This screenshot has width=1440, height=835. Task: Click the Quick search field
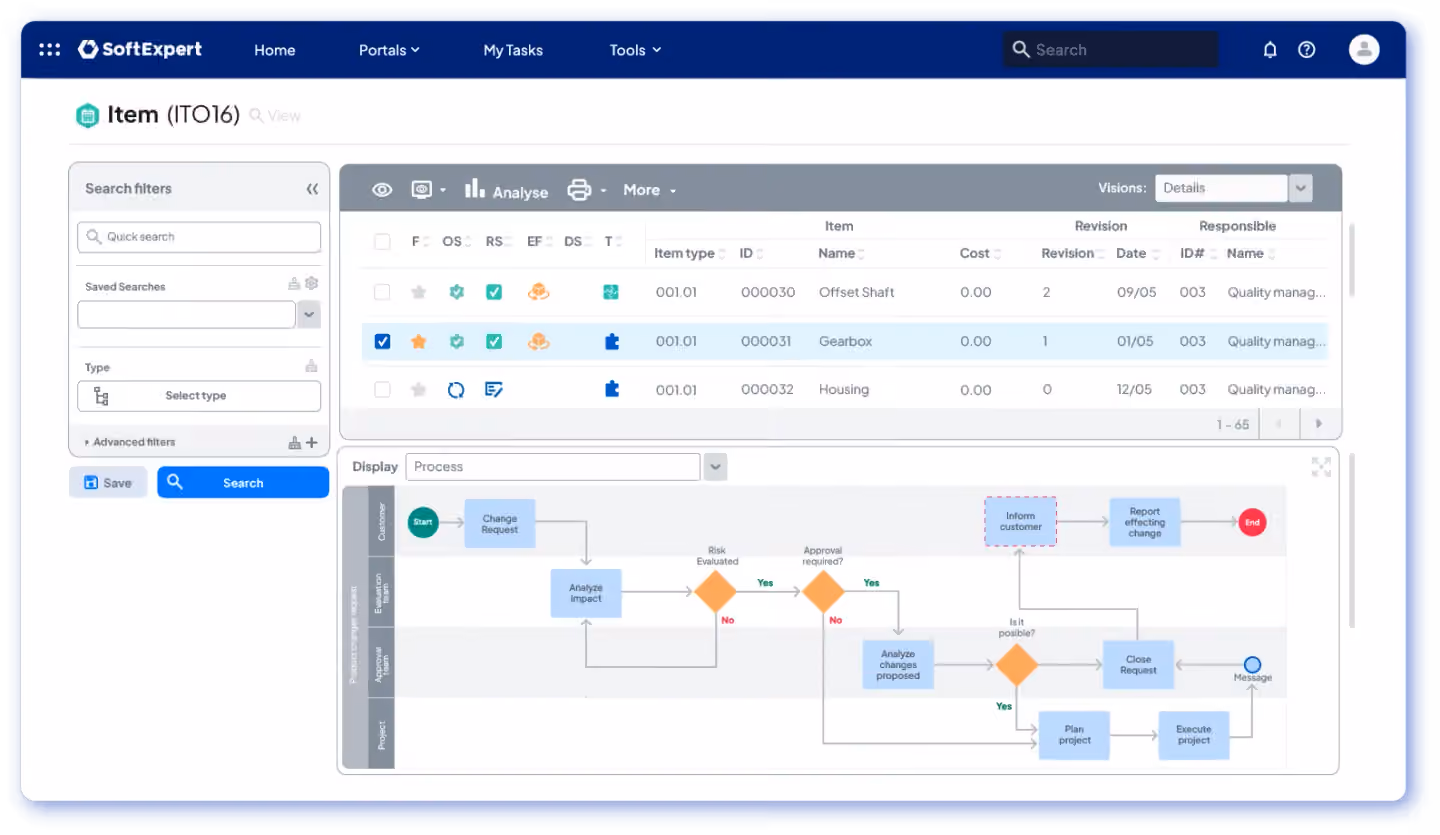pos(199,237)
